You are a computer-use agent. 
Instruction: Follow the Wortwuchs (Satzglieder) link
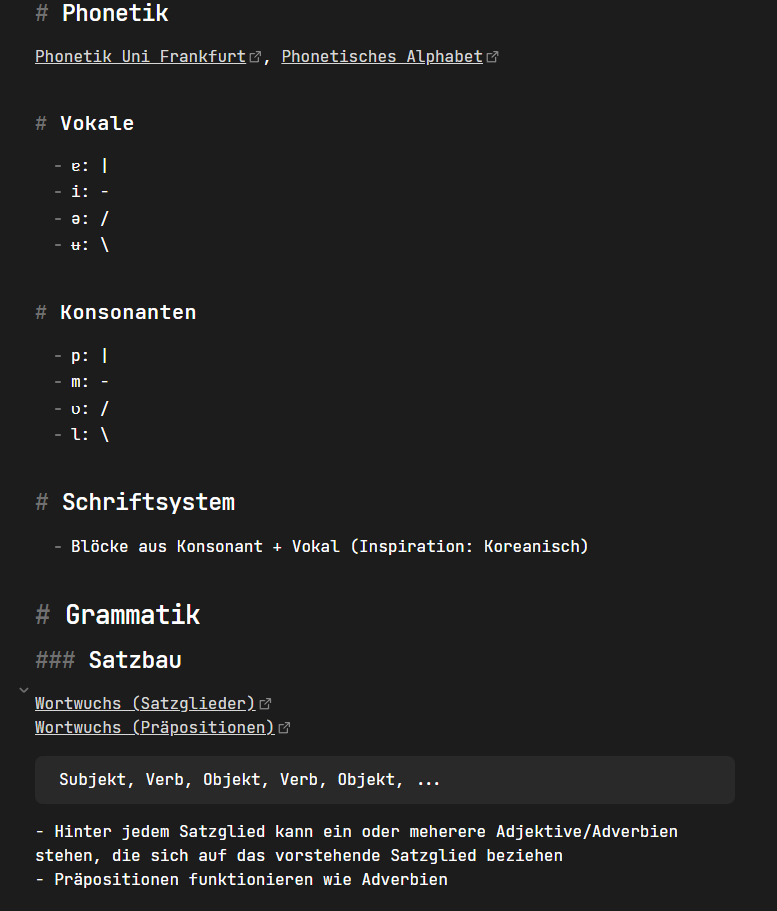pos(145,704)
